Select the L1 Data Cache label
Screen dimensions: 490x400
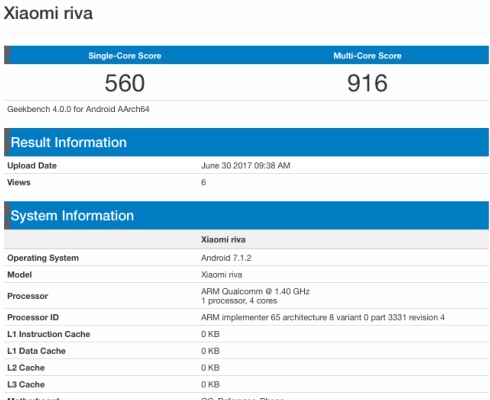36,351
